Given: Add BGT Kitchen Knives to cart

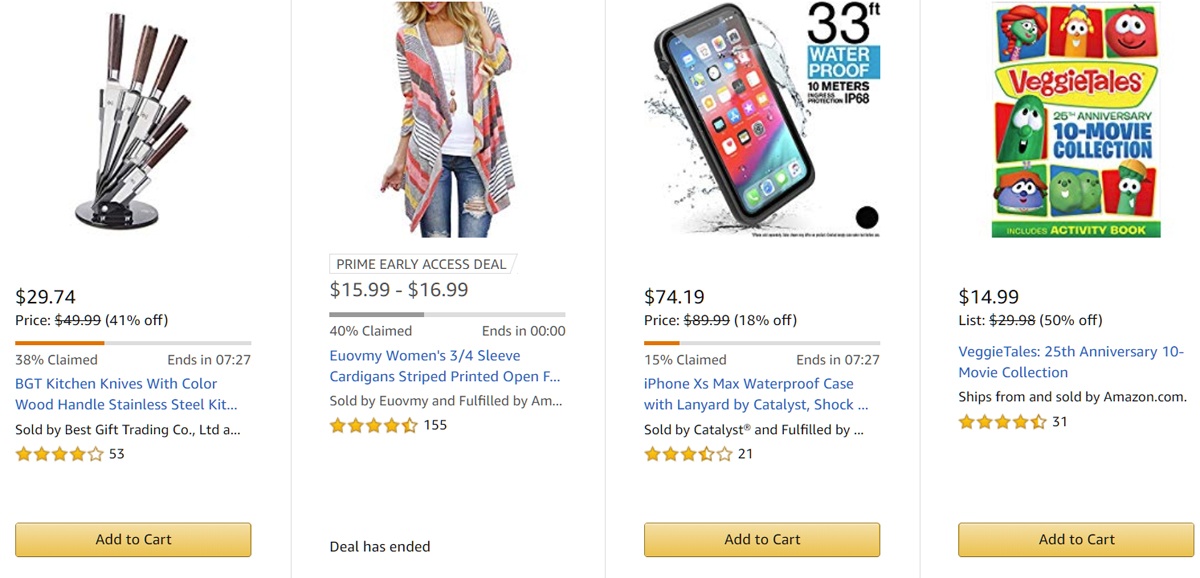Looking at the screenshot, I should tap(133, 539).
